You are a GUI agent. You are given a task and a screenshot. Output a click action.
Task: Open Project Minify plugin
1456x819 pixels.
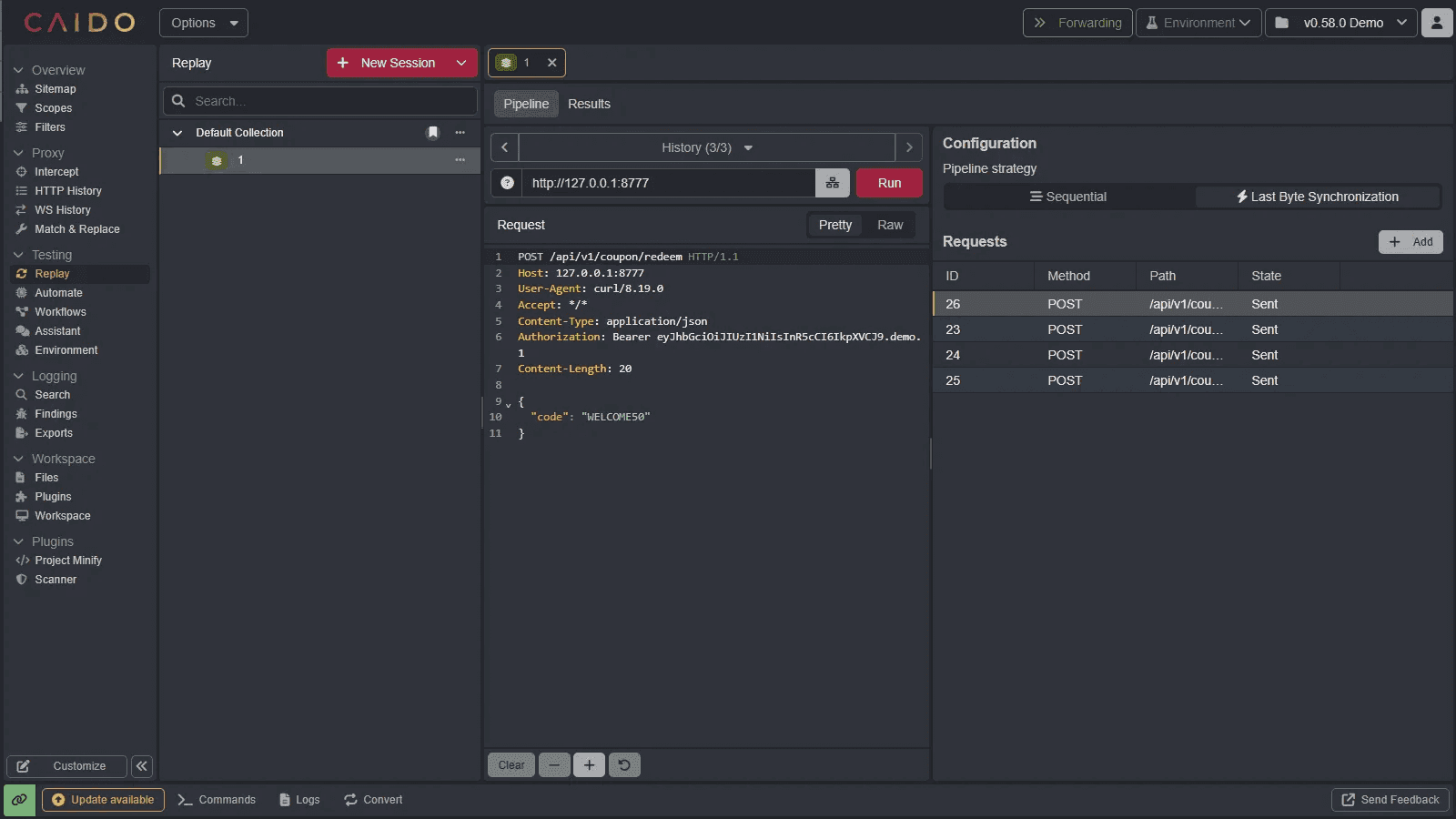(x=68, y=561)
